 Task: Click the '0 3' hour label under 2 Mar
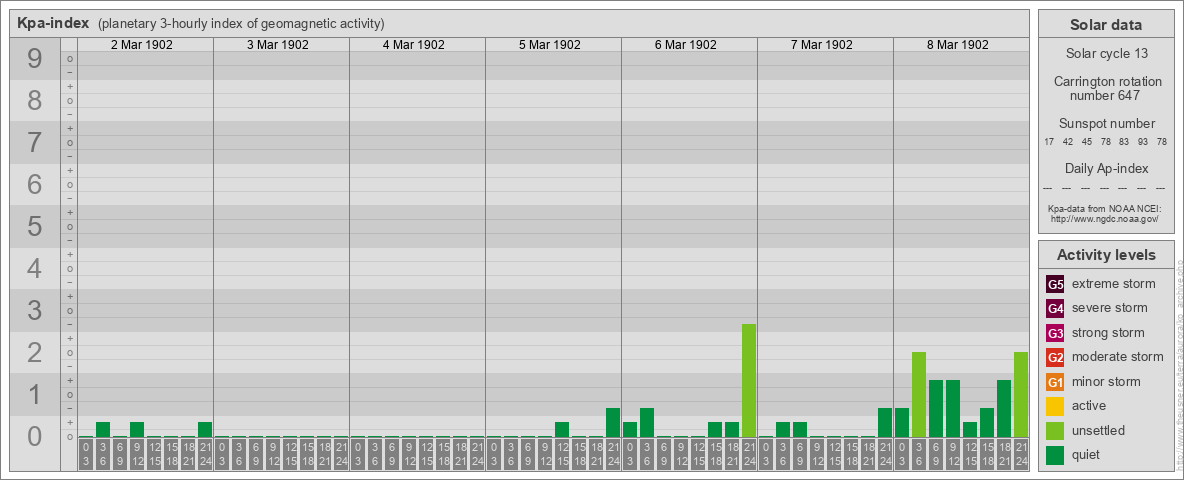click(86, 454)
